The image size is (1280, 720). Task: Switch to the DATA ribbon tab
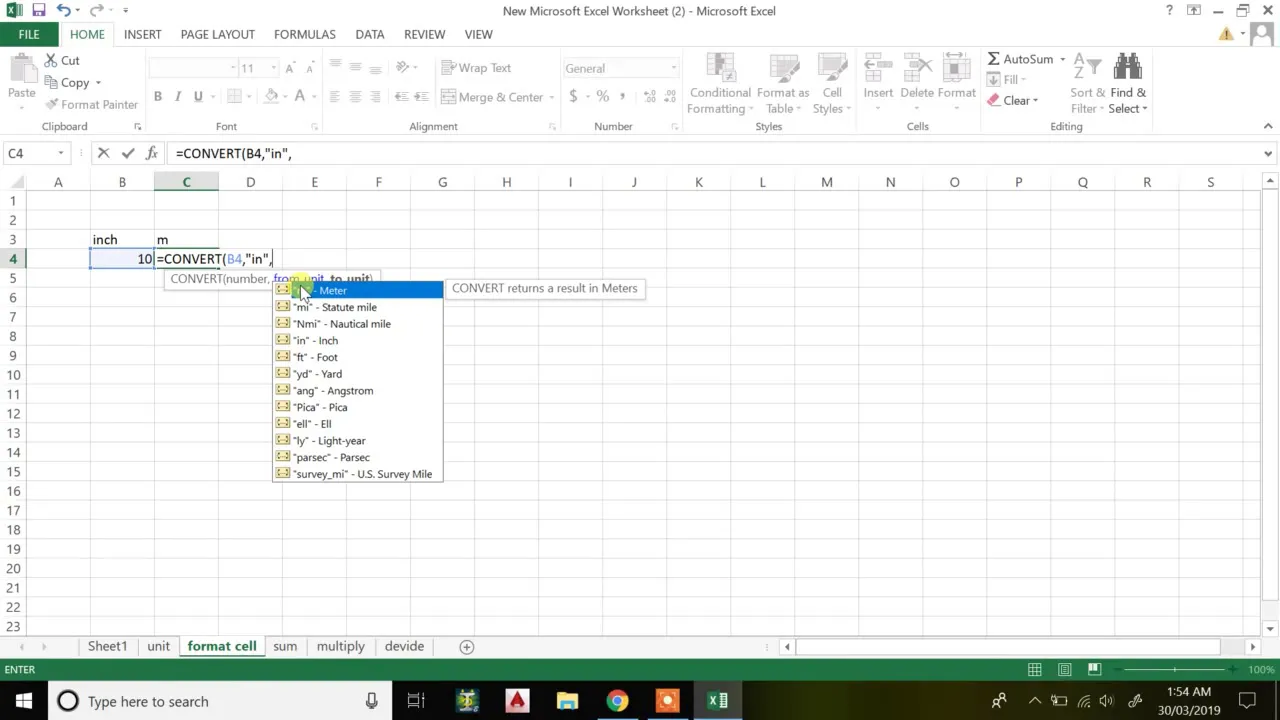(x=369, y=34)
